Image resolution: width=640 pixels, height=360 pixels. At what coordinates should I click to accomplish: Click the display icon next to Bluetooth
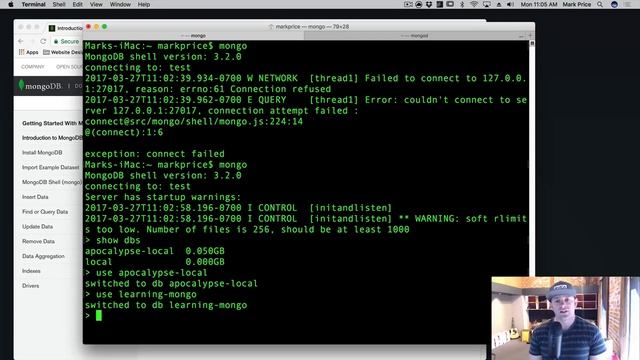450,4
